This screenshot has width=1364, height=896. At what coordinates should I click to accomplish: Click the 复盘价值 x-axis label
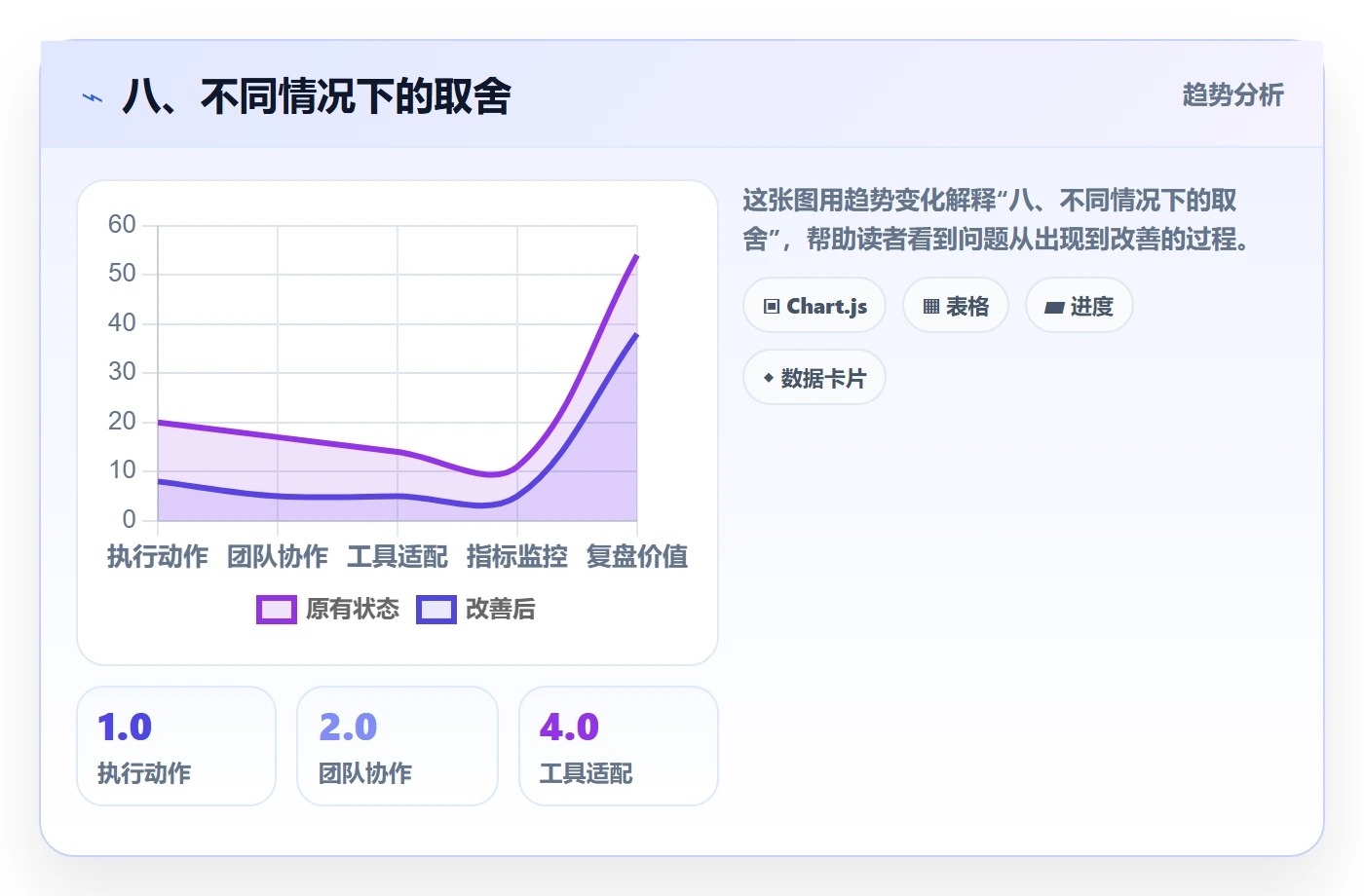[x=637, y=557]
